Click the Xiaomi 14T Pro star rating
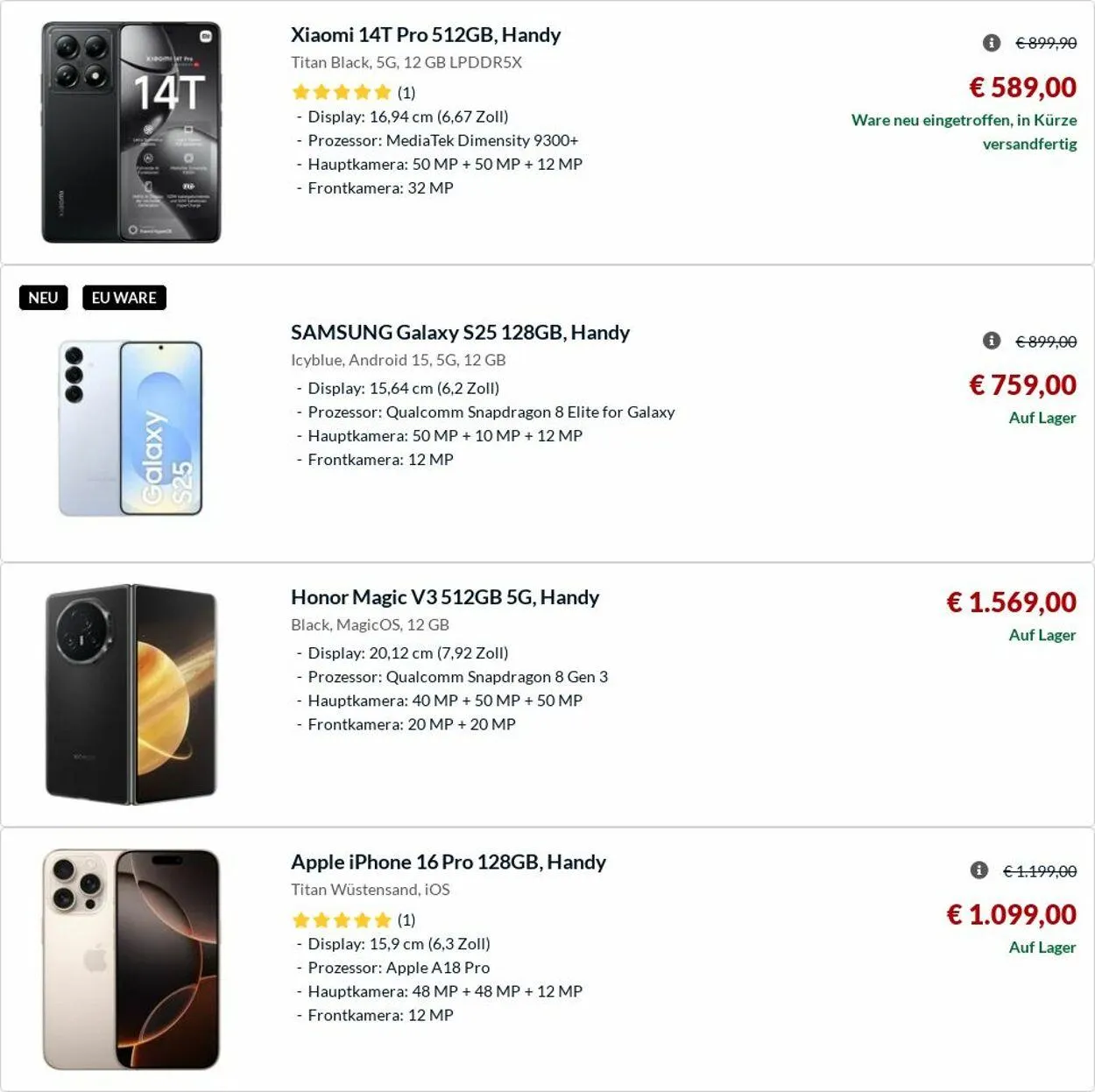This screenshot has height=1092, width=1095. (x=341, y=92)
